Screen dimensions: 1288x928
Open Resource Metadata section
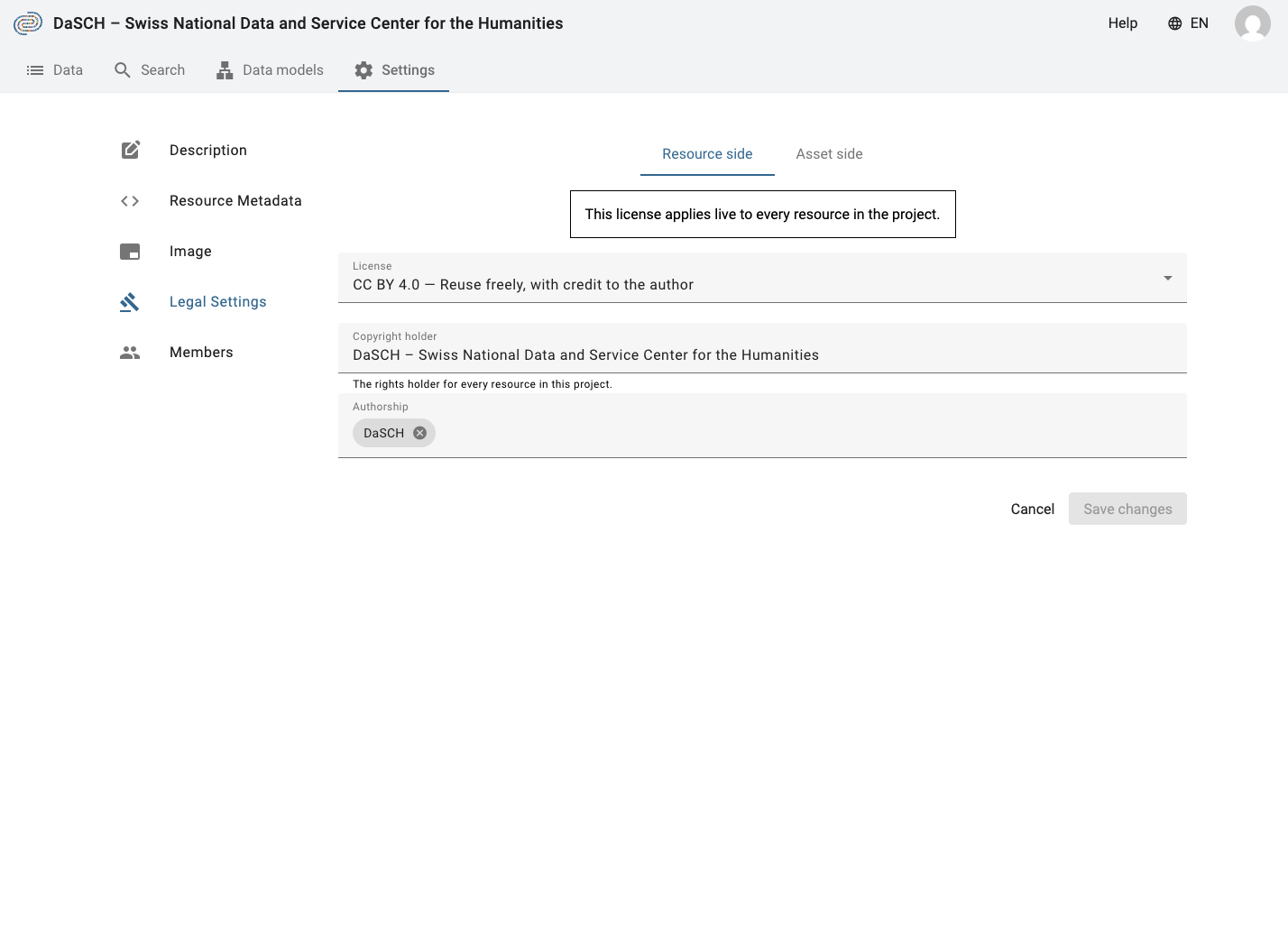(235, 201)
